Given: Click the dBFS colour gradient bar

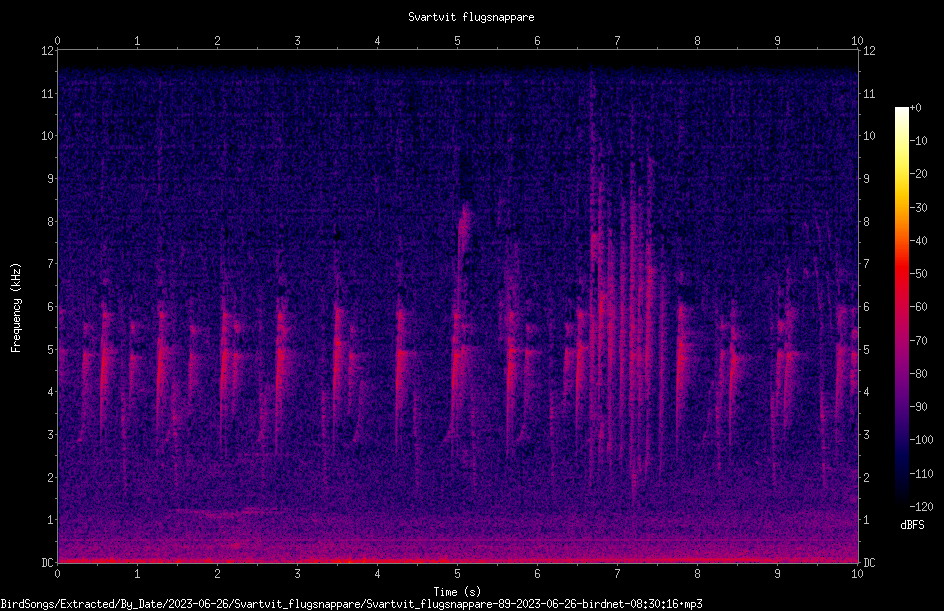Looking at the screenshot, I should (x=901, y=306).
